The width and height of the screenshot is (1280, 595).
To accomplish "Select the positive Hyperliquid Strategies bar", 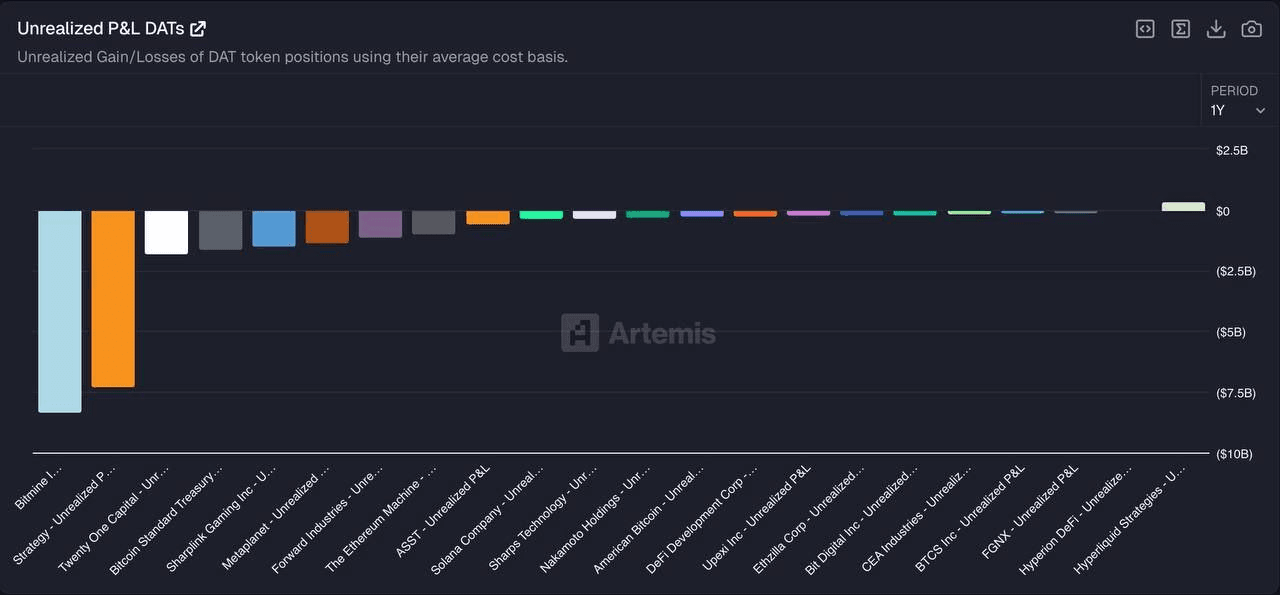I will pos(1183,207).
